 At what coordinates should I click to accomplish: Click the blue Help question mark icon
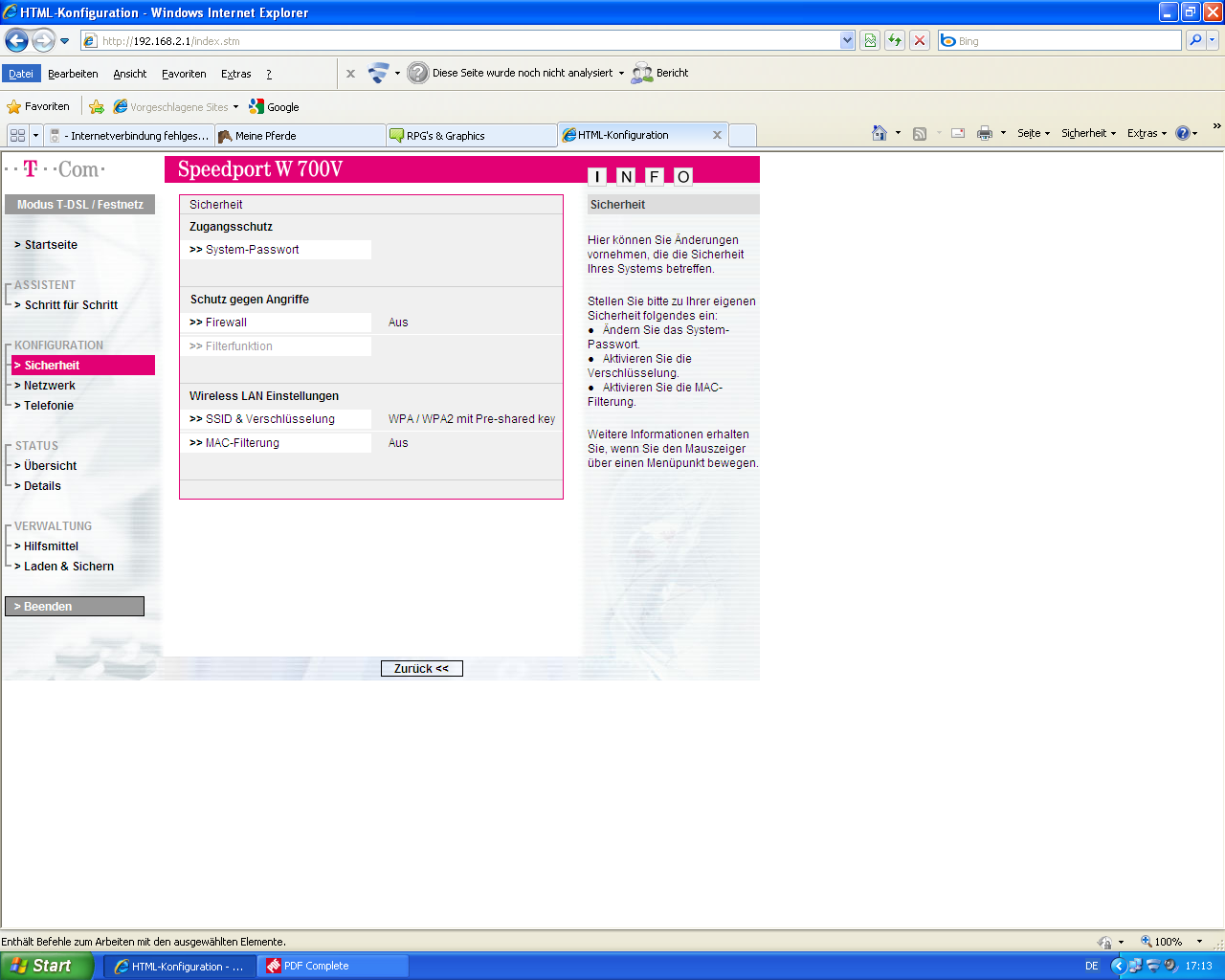(1183, 133)
